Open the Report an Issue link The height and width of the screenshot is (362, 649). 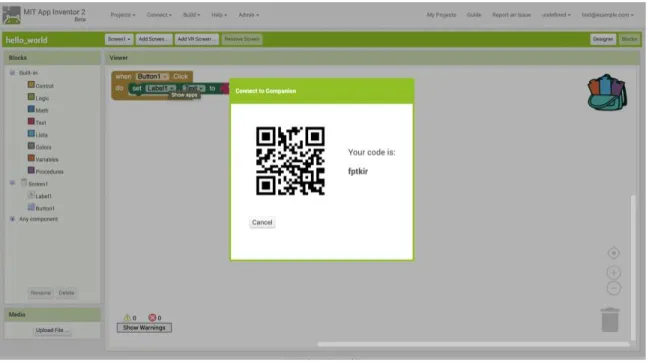[511, 15]
